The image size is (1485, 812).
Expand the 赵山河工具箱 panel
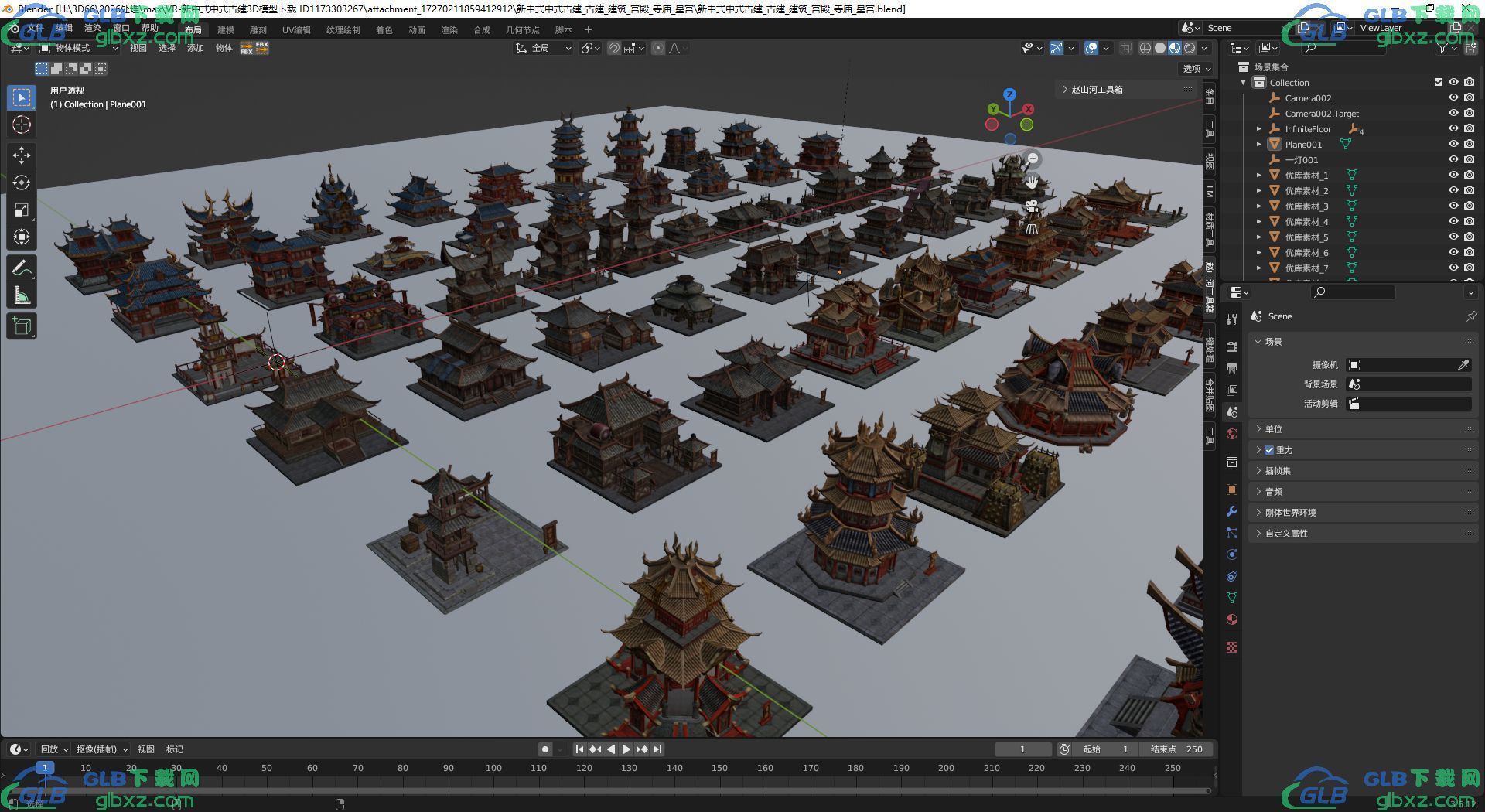1127,90
